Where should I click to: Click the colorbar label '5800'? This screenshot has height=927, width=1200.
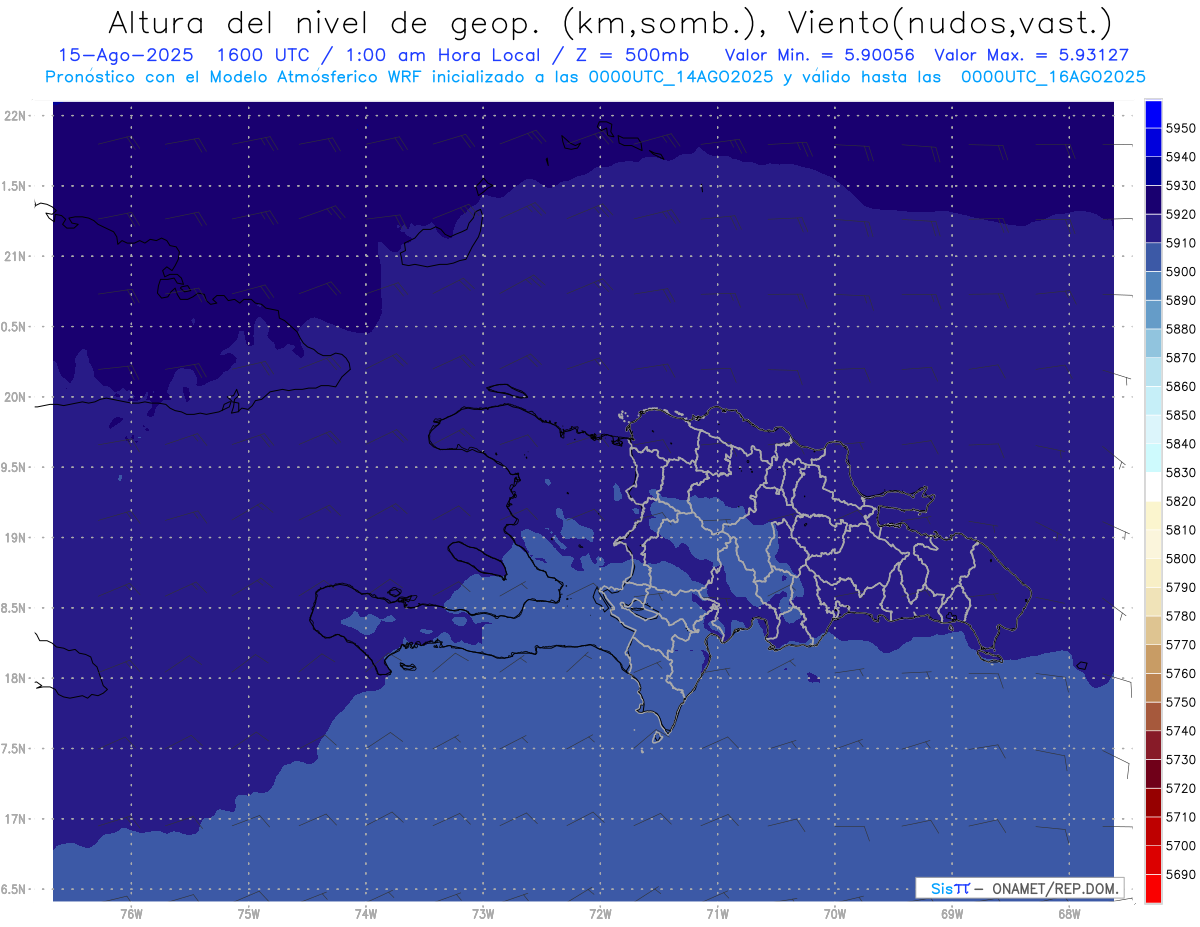tap(1180, 558)
